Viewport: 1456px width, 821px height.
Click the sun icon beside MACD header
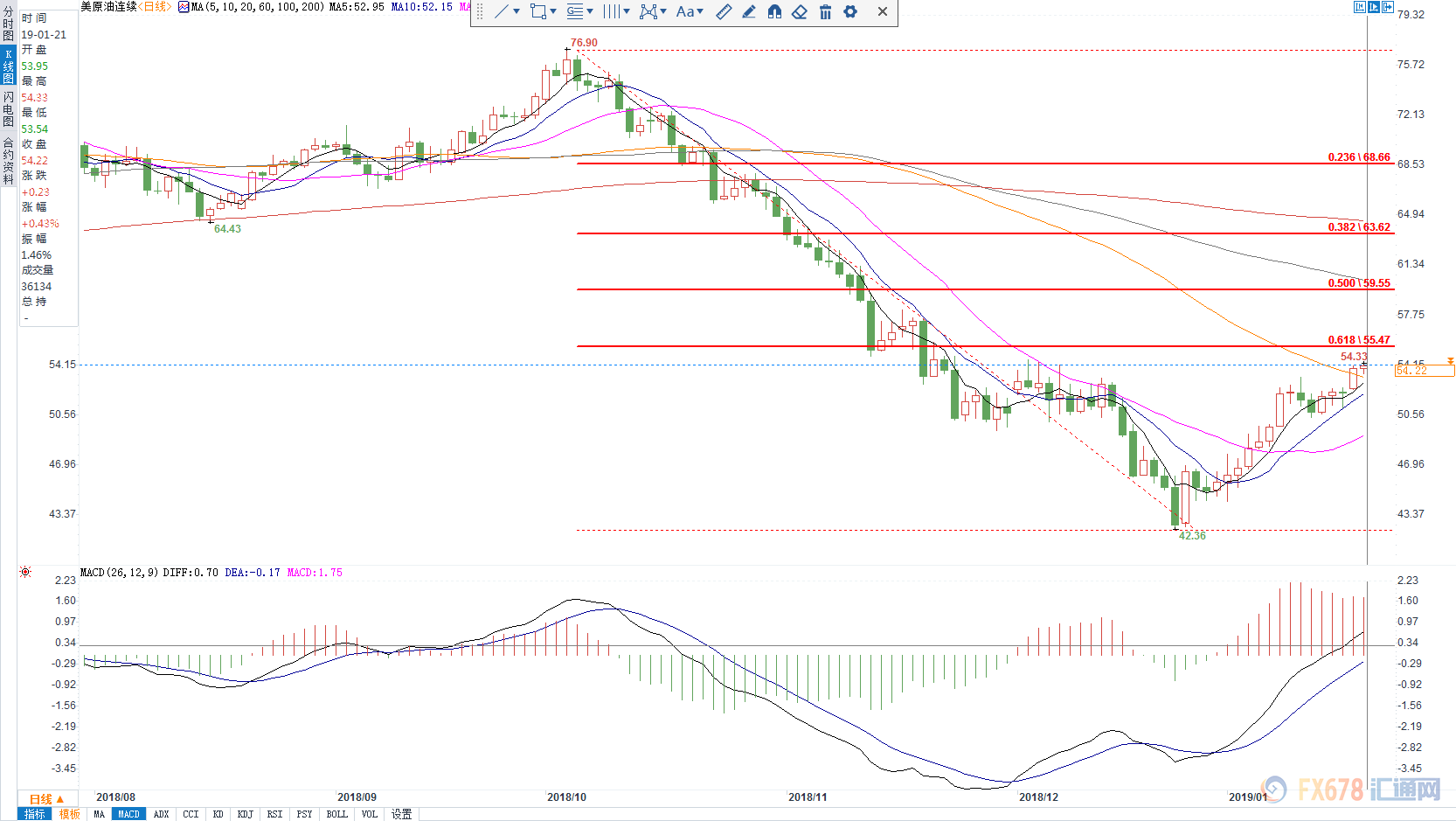point(25,572)
